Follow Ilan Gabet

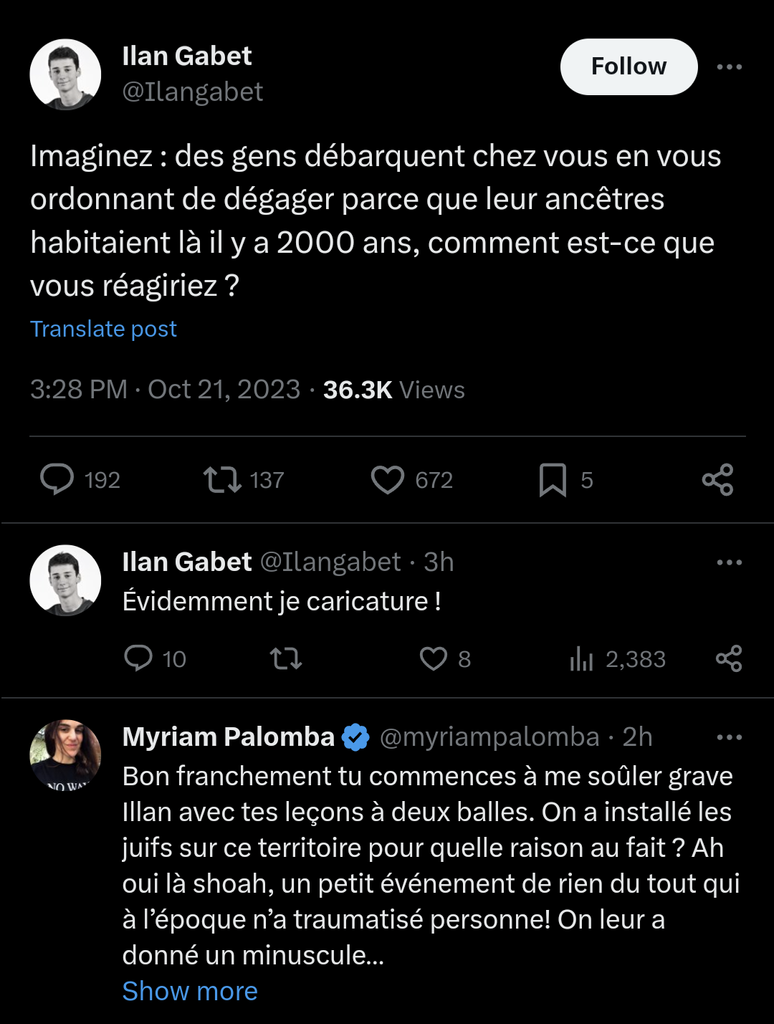tap(628, 67)
